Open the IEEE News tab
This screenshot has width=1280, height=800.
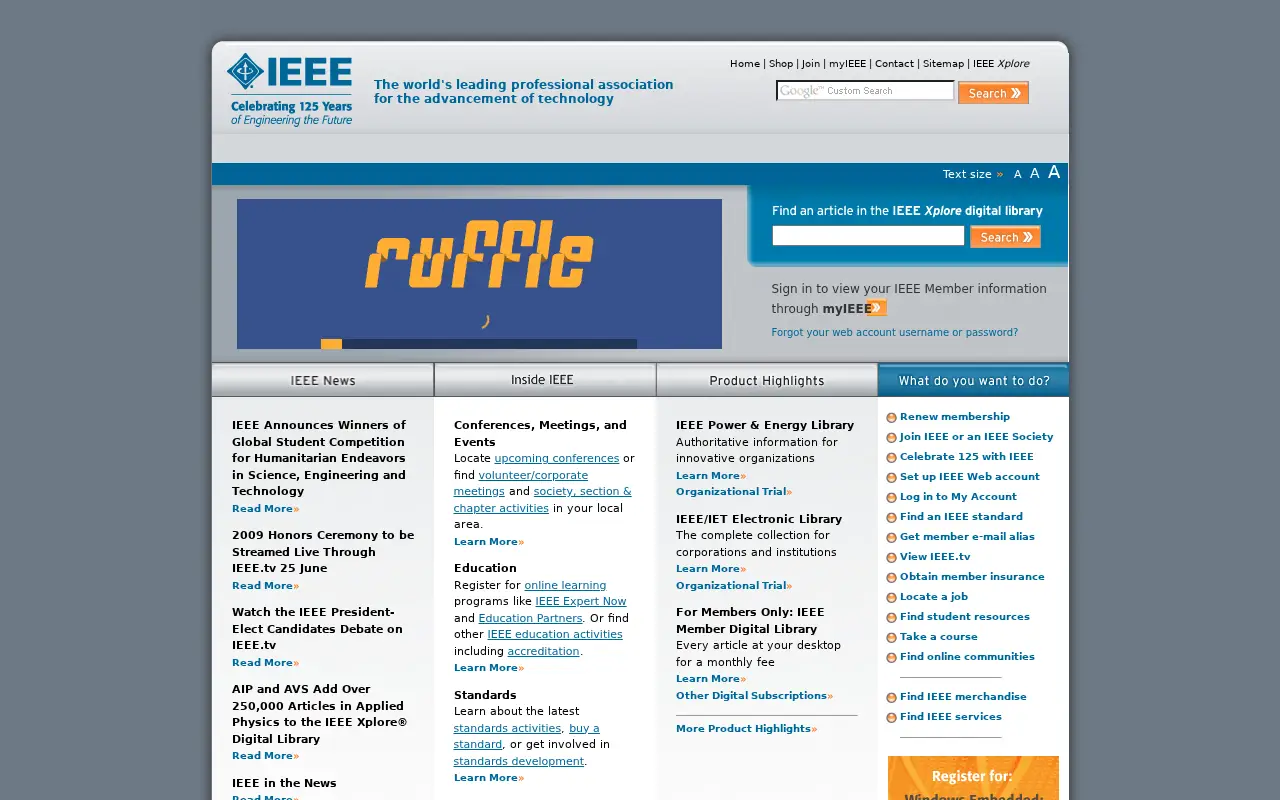click(323, 380)
